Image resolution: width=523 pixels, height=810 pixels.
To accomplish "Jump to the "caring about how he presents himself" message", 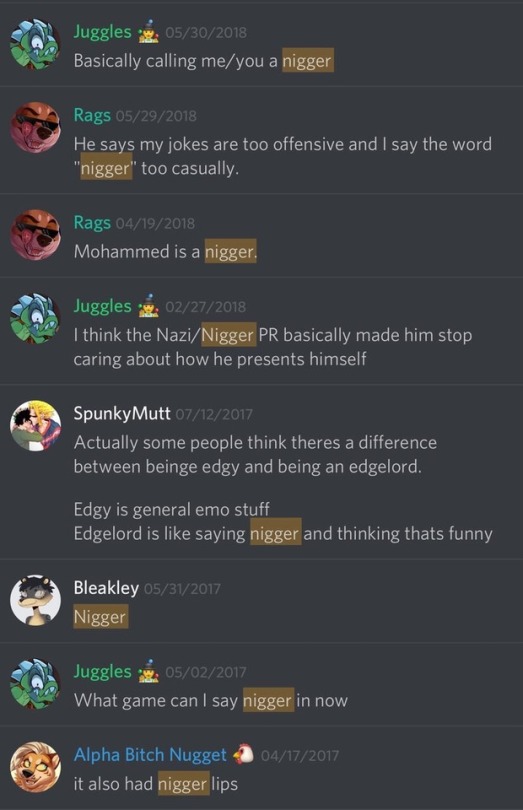I will point(262,331).
